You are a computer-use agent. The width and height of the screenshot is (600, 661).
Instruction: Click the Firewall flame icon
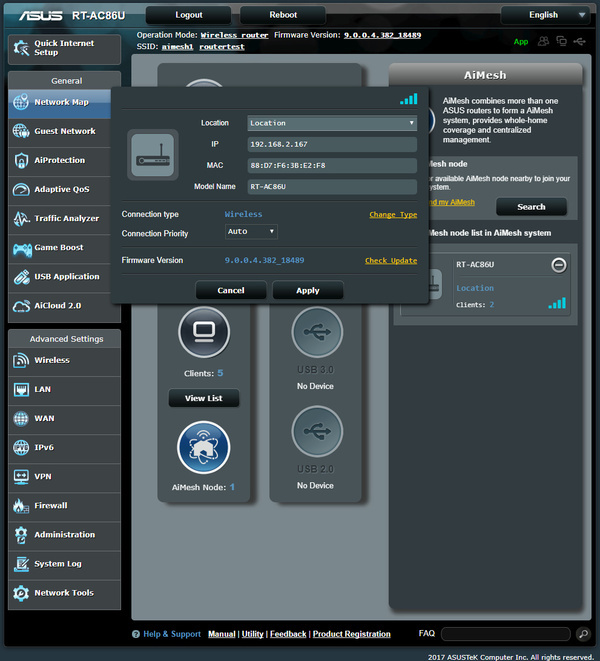(x=21, y=506)
